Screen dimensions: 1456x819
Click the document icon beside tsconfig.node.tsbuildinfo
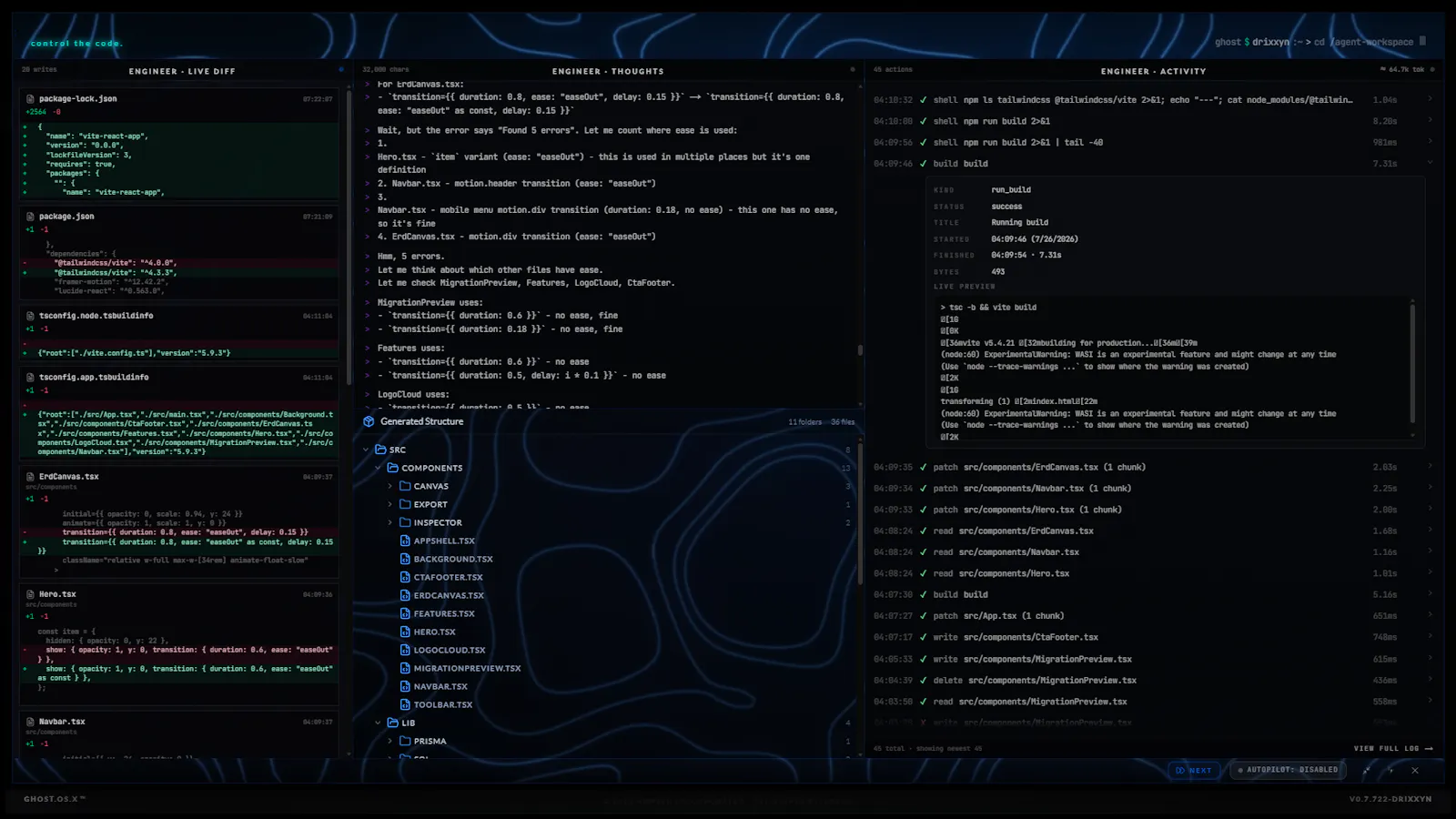pyautogui.click(x=30, y=316)
